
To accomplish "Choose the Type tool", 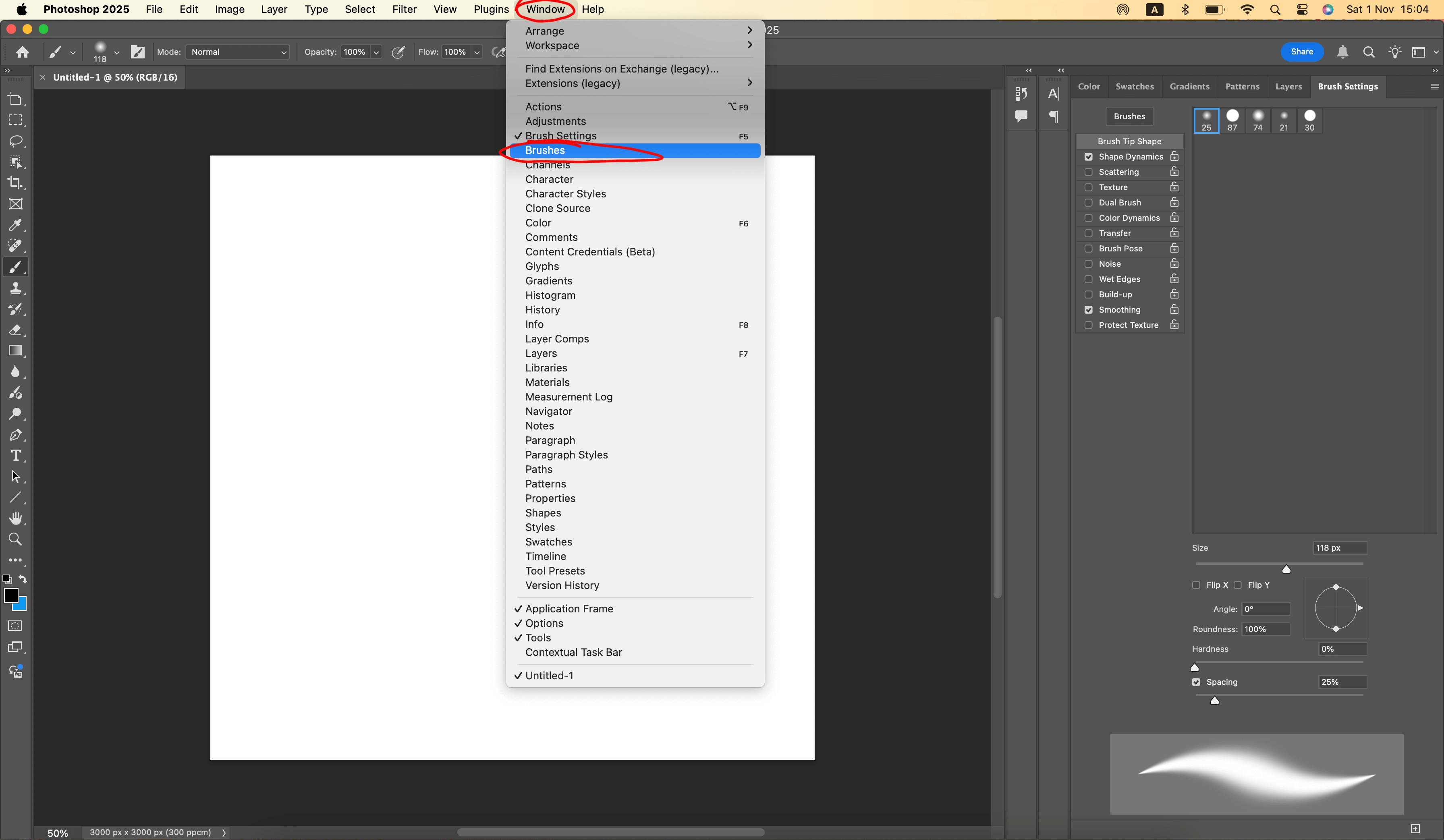I will pos(15,456).
